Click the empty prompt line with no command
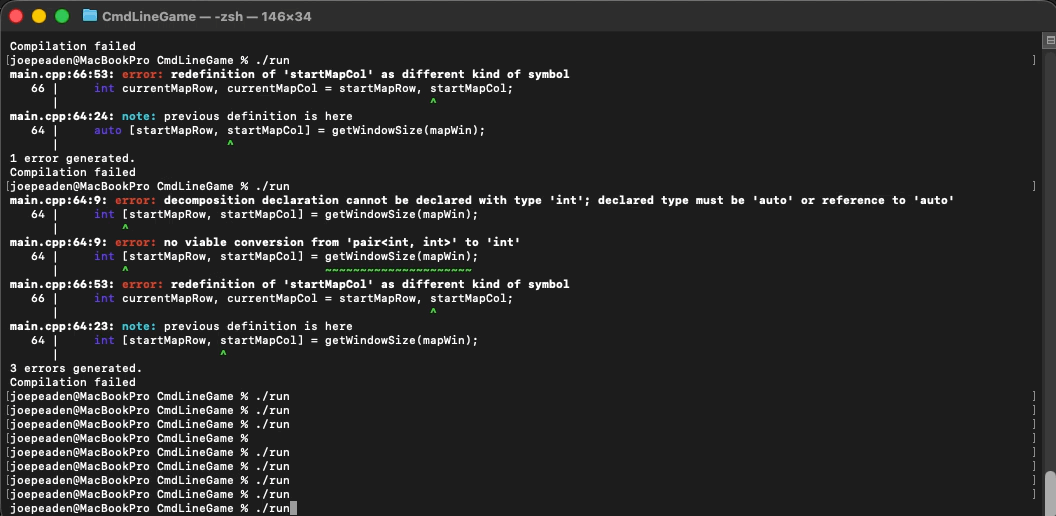 tap(130, 438)
